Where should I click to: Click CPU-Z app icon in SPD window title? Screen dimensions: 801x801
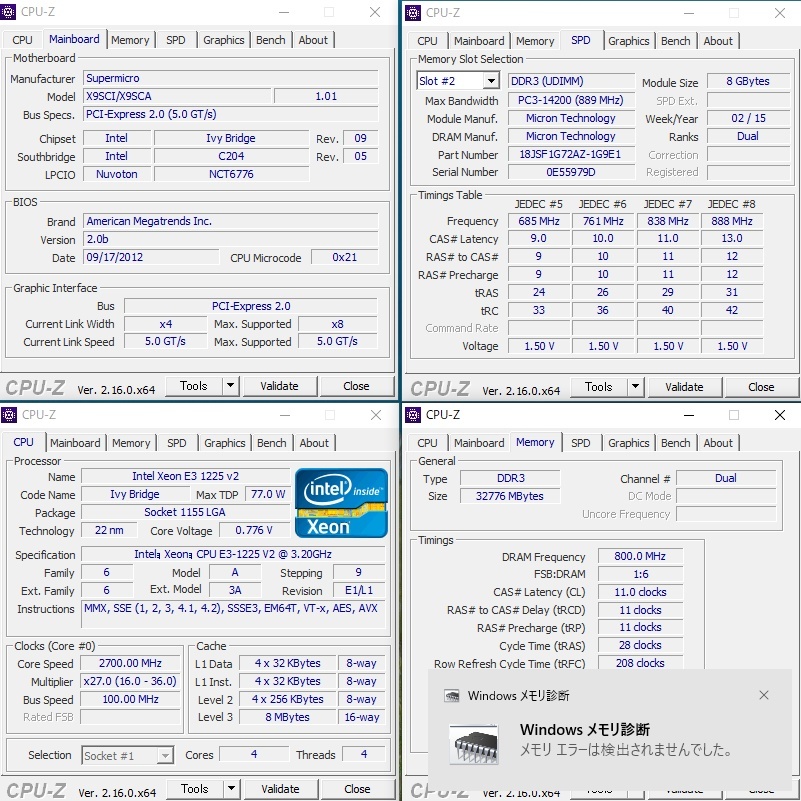pos(413,13)
